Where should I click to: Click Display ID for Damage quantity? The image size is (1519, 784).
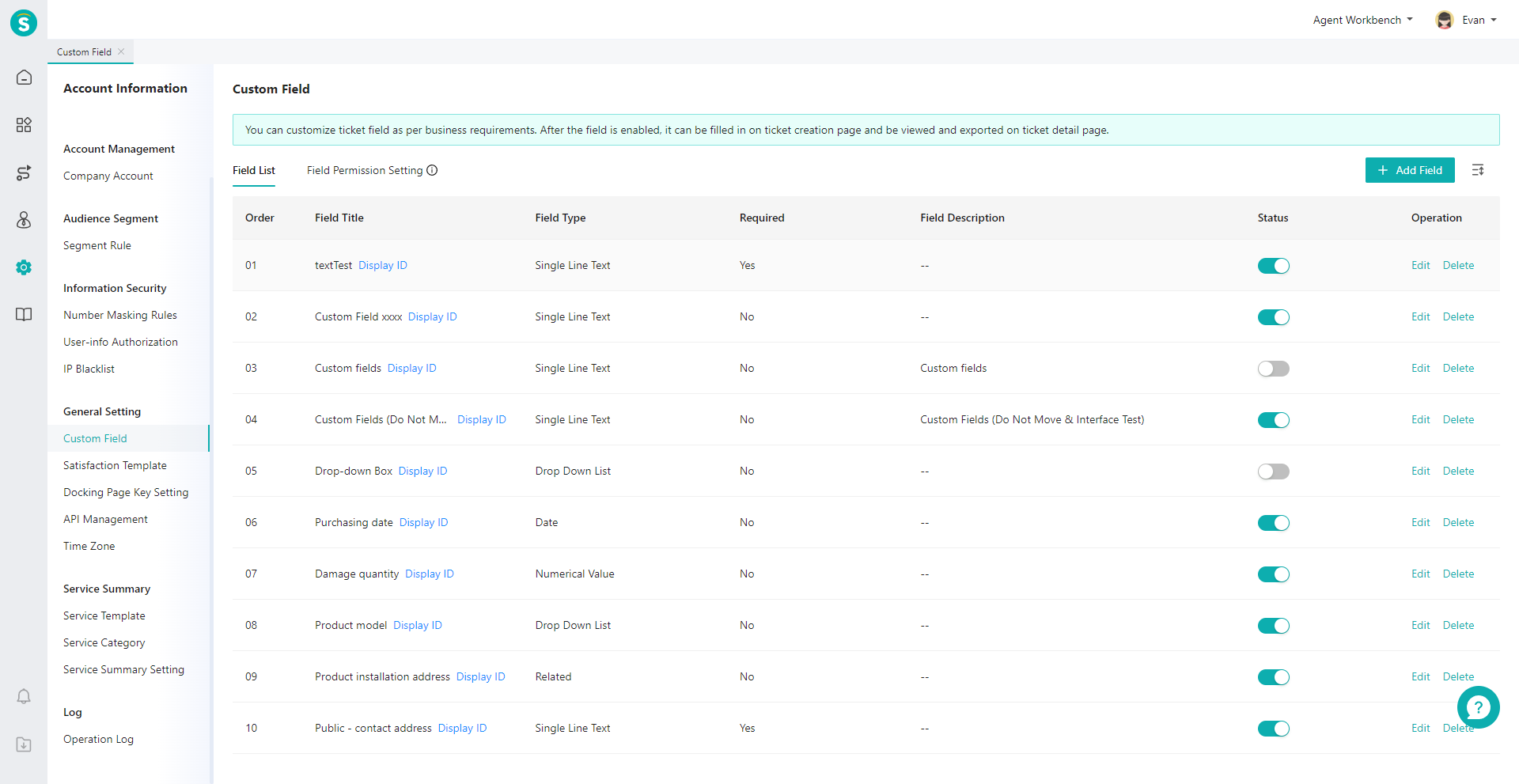point(430,574)
